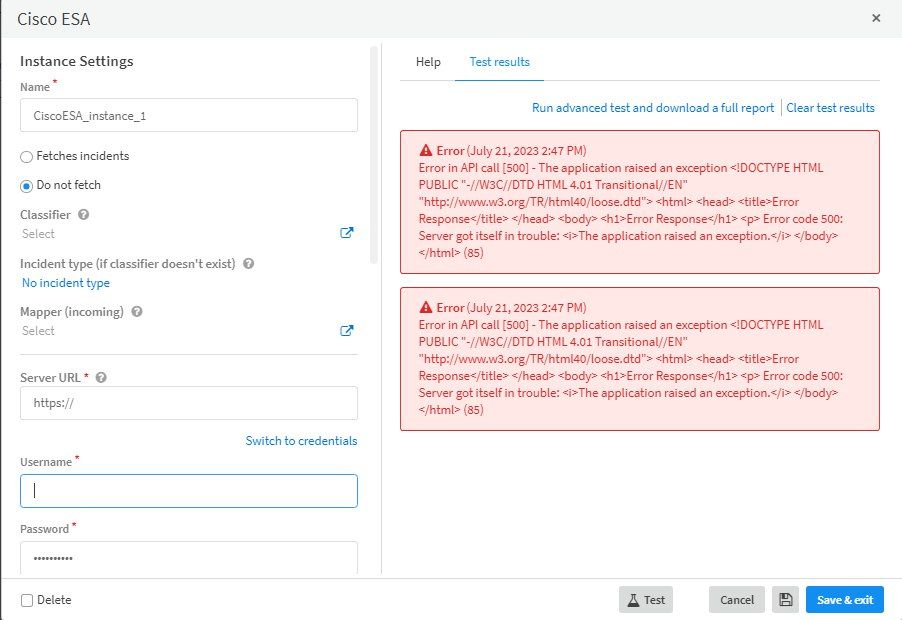
Task: Switch to the Help tab
Action: pos(428,62)
